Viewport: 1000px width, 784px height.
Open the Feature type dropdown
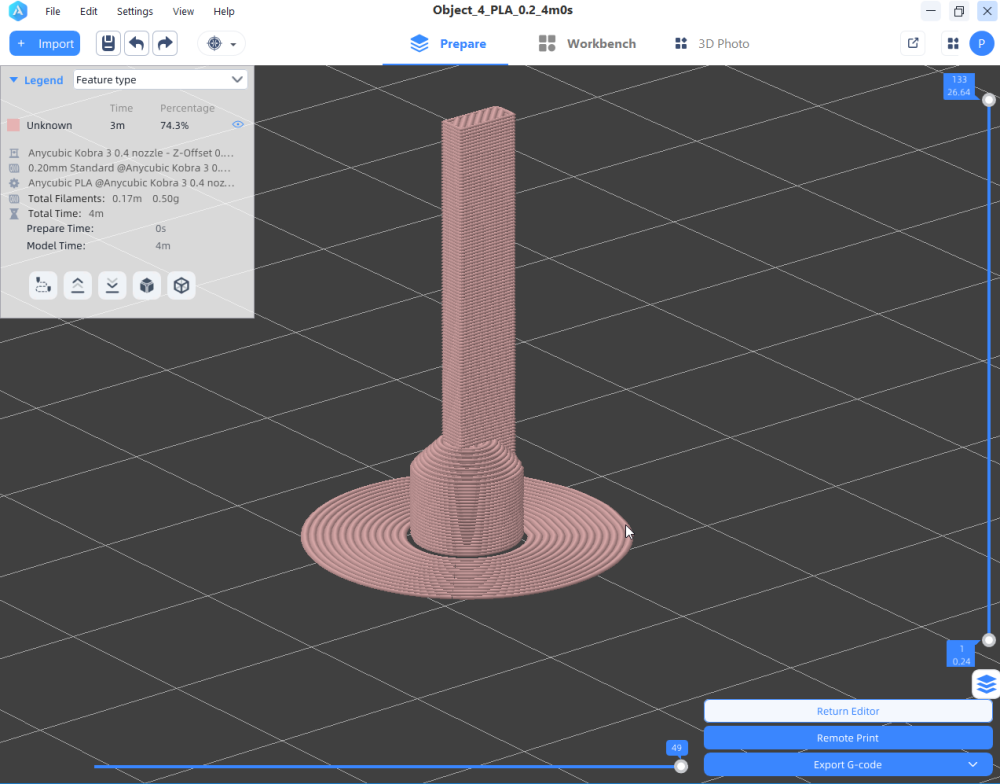[160, 80]
